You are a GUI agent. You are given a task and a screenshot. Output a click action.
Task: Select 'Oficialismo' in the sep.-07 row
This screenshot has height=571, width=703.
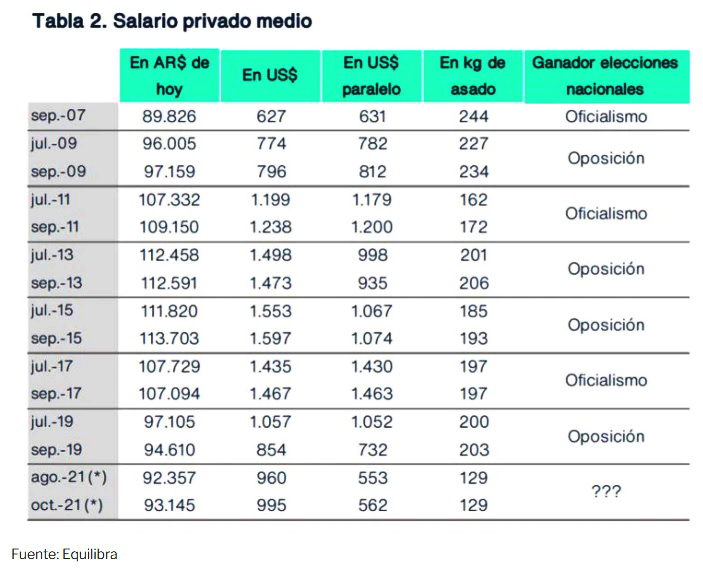tap(606, 116)
